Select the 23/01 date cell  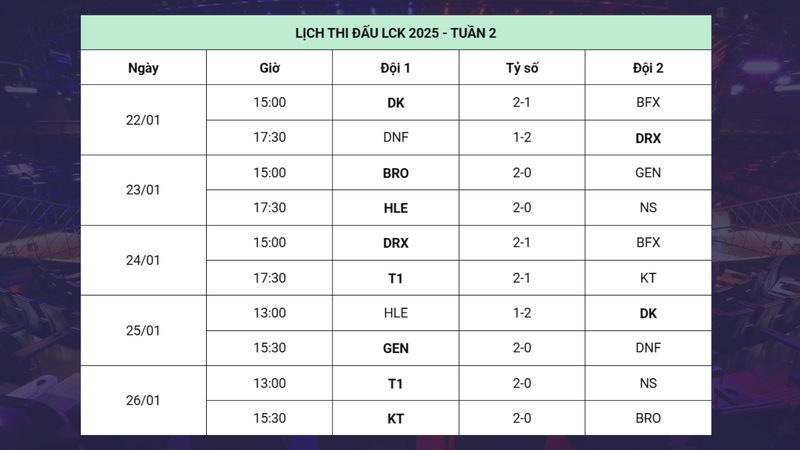[x=143, y=190]
